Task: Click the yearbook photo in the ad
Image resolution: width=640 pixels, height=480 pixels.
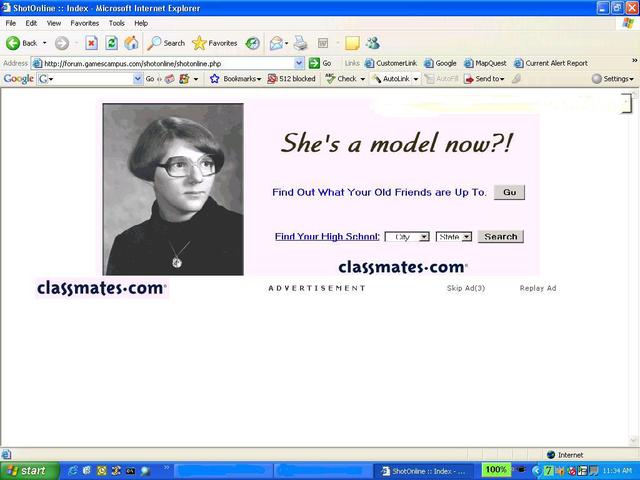Action: (x=173, y=189)
